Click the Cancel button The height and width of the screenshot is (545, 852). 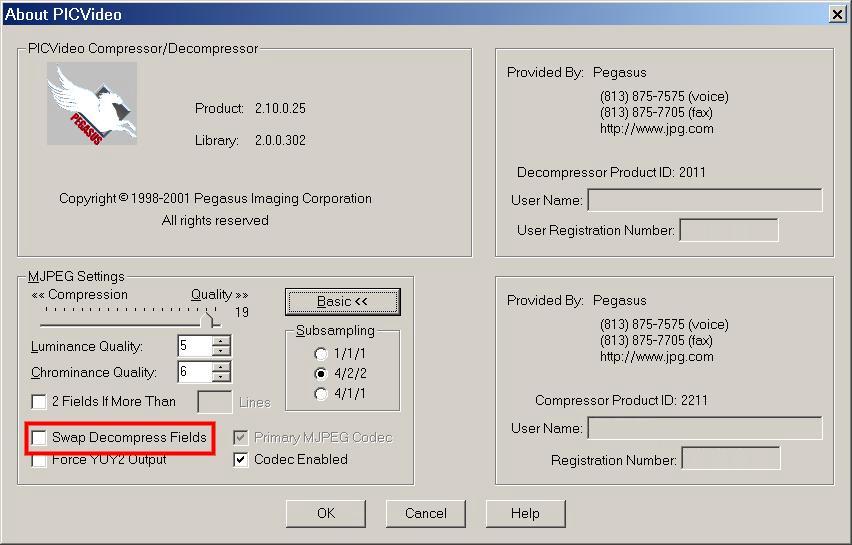426,513
